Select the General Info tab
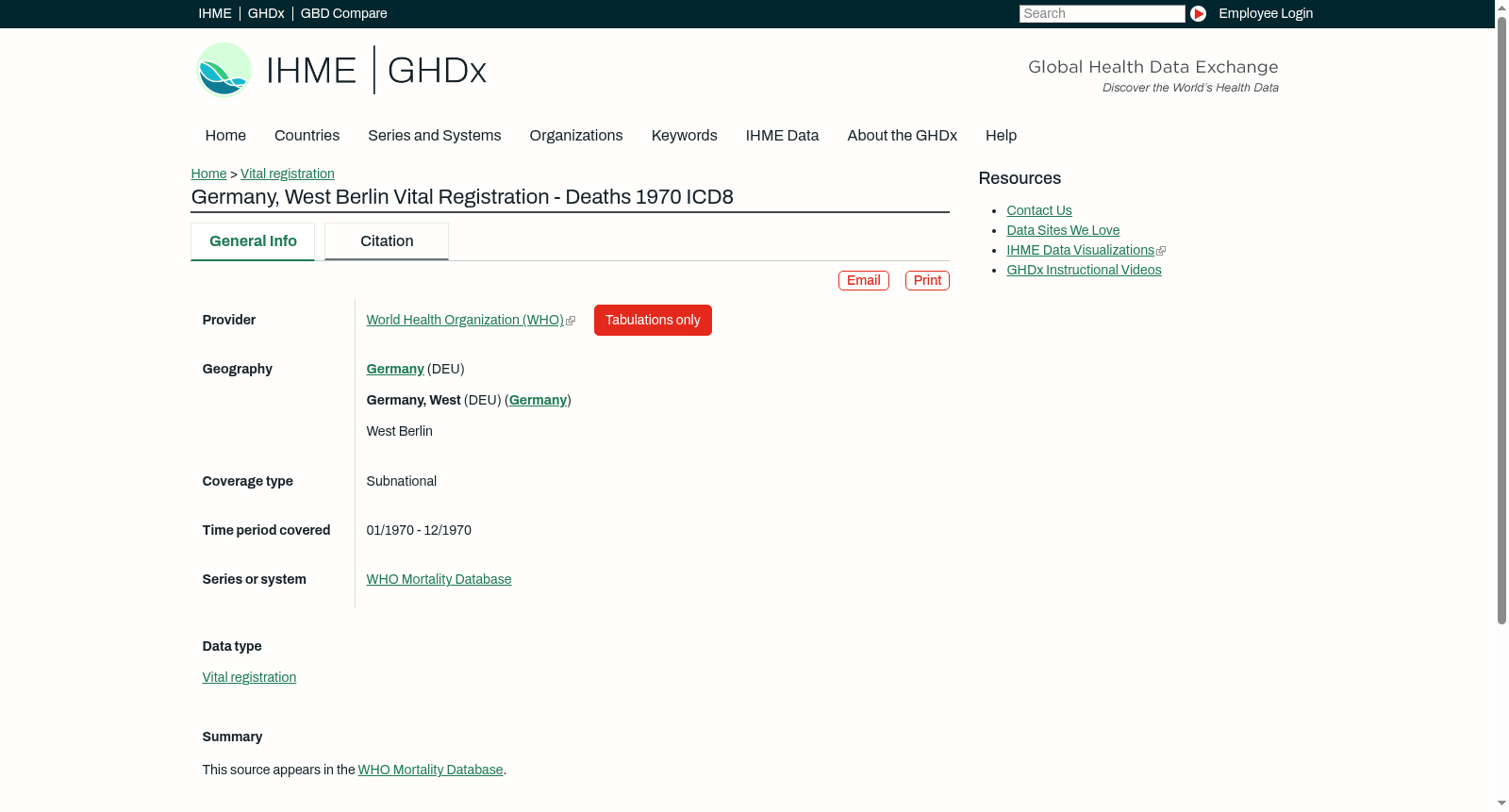 pos(253,241)
